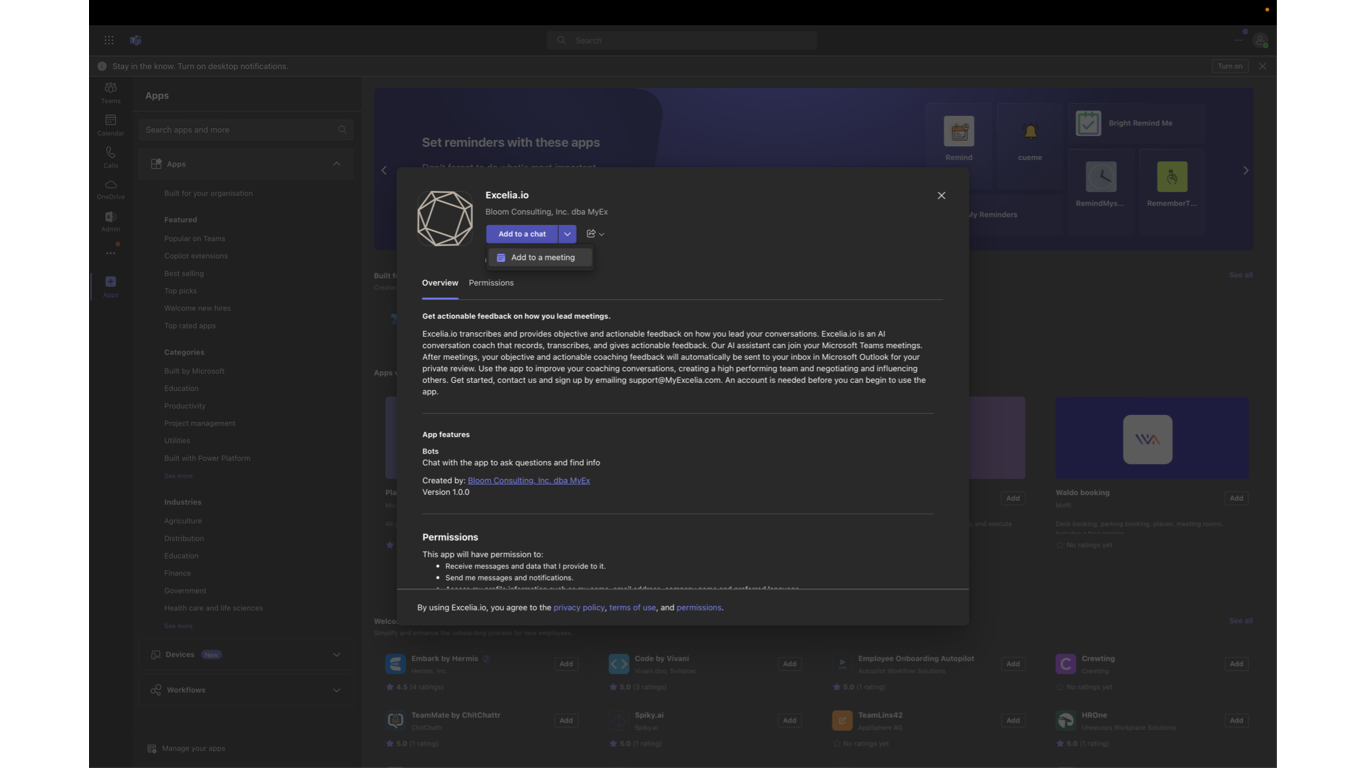Click Add for Crewting

[x=1236, y=664]
